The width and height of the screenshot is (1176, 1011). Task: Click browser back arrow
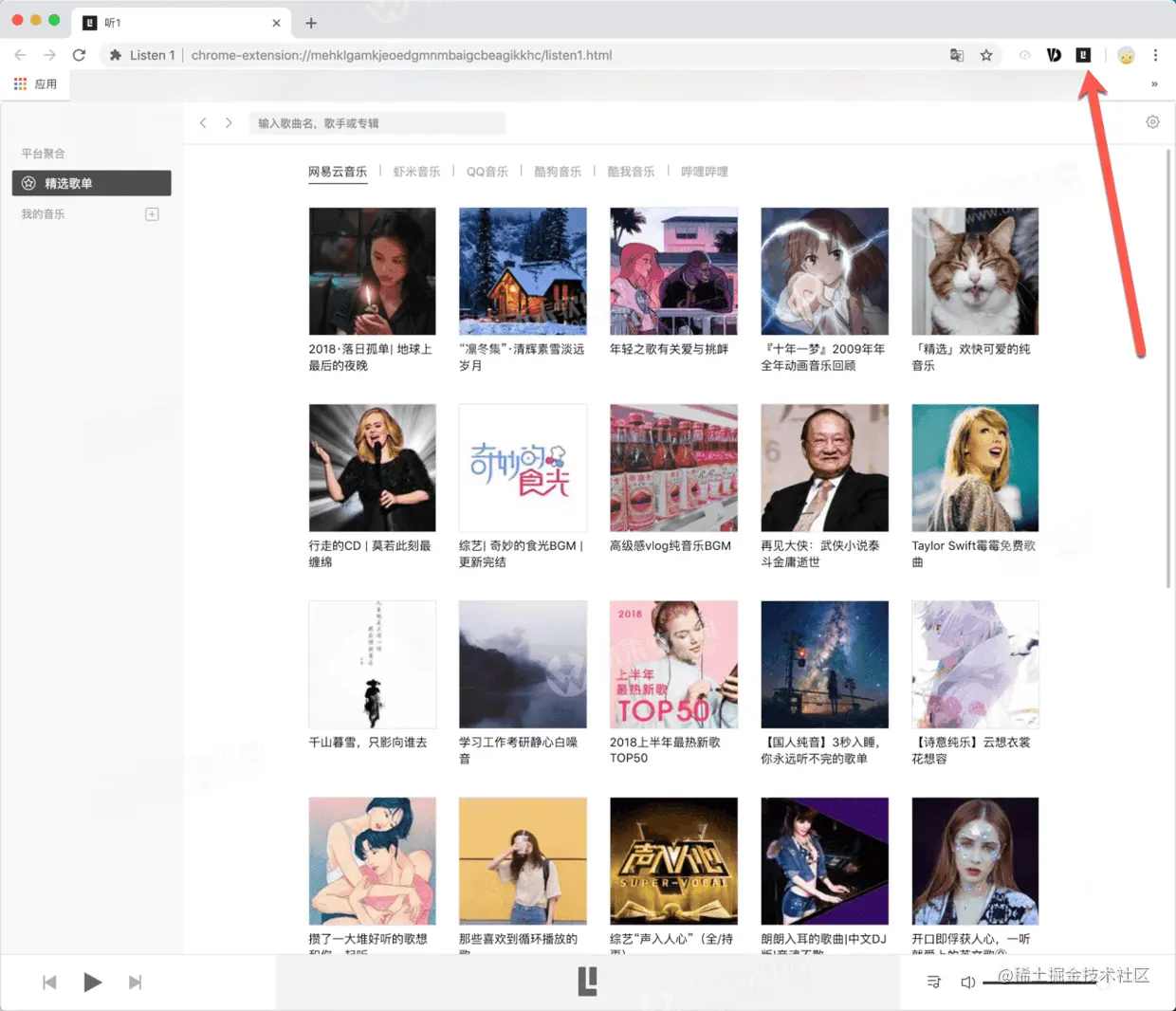pyautogui.click(x=21, y=55)
